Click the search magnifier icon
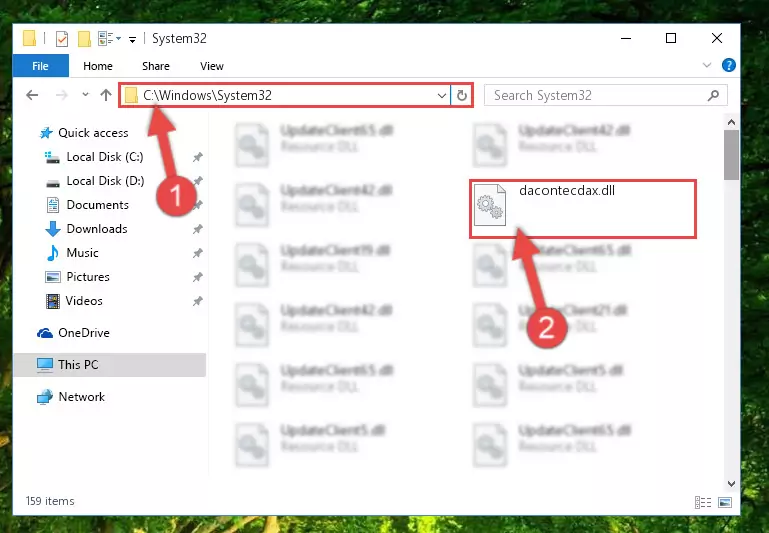Viewport: 769px width, 533px height. click(714, 95)
